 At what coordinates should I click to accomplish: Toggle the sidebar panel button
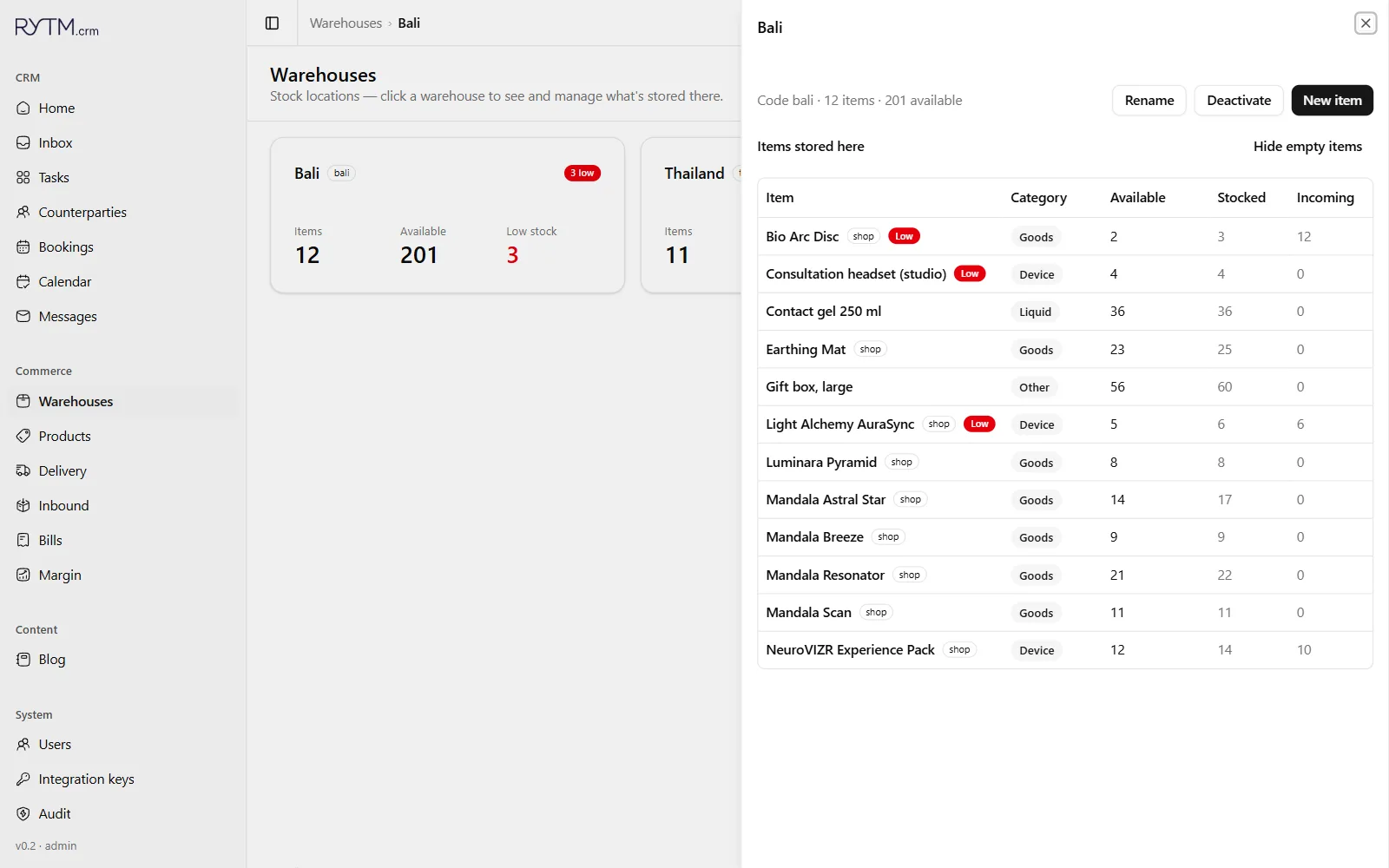click(x=272, y=23)
